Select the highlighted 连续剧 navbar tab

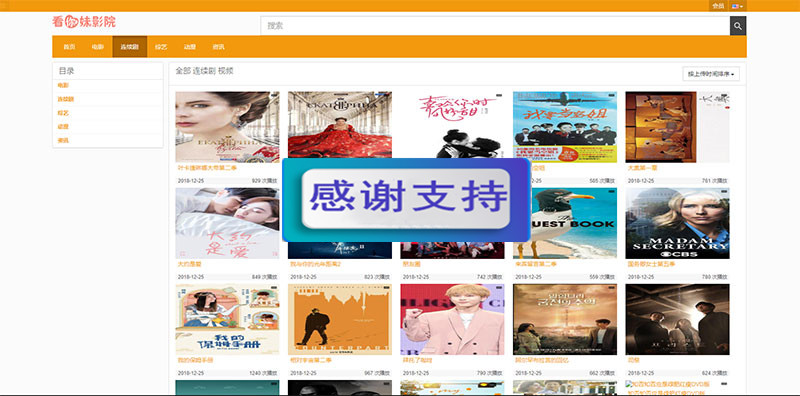[x=130, y=47]
